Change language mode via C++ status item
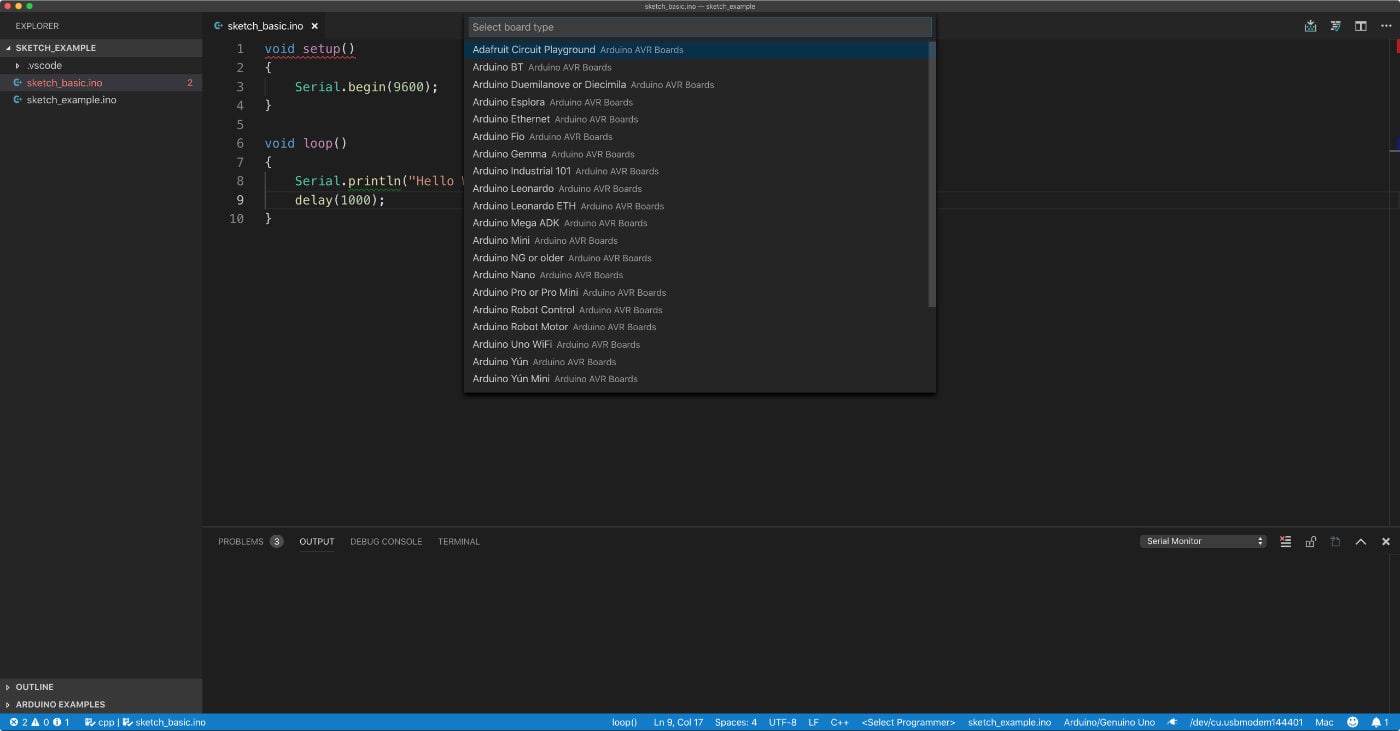This screenshot has width=1400, height=731. tap(840, 722)
